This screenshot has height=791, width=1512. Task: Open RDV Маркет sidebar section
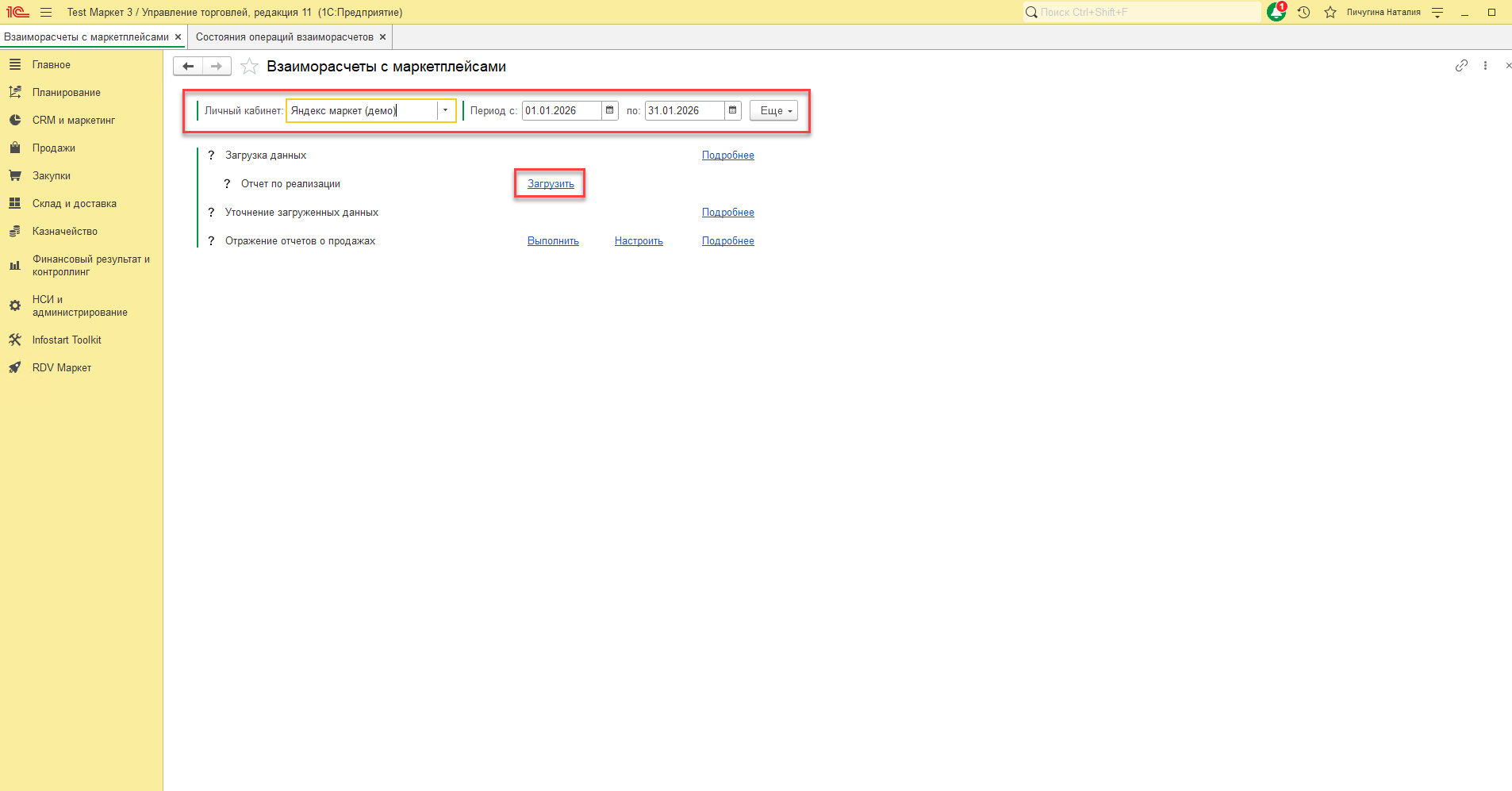point(61,368)
